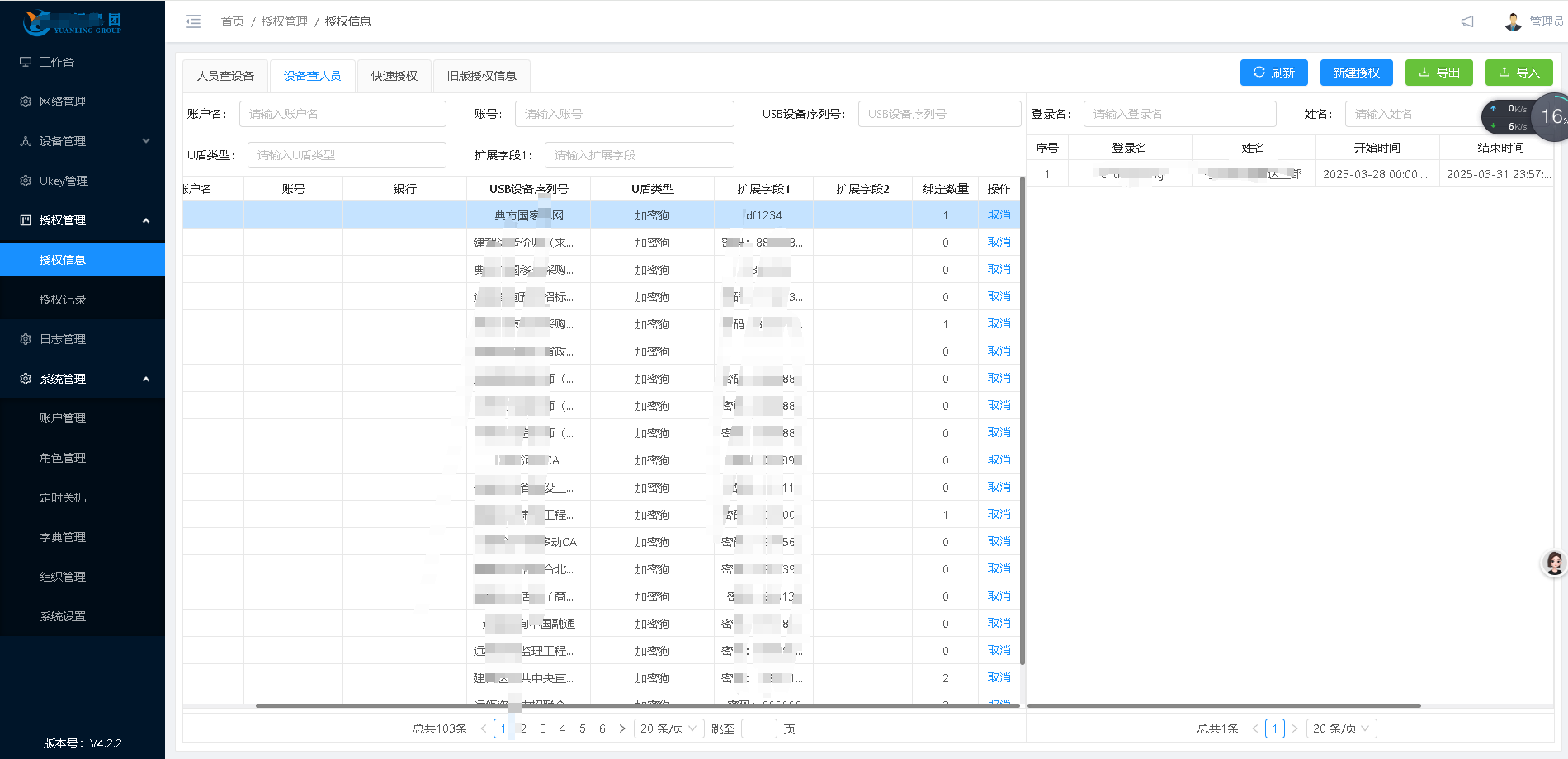Open 工作台 from the sidebar
Image resolution: width=1568 pixels, height=759 pixels.
tap(56, 62)
